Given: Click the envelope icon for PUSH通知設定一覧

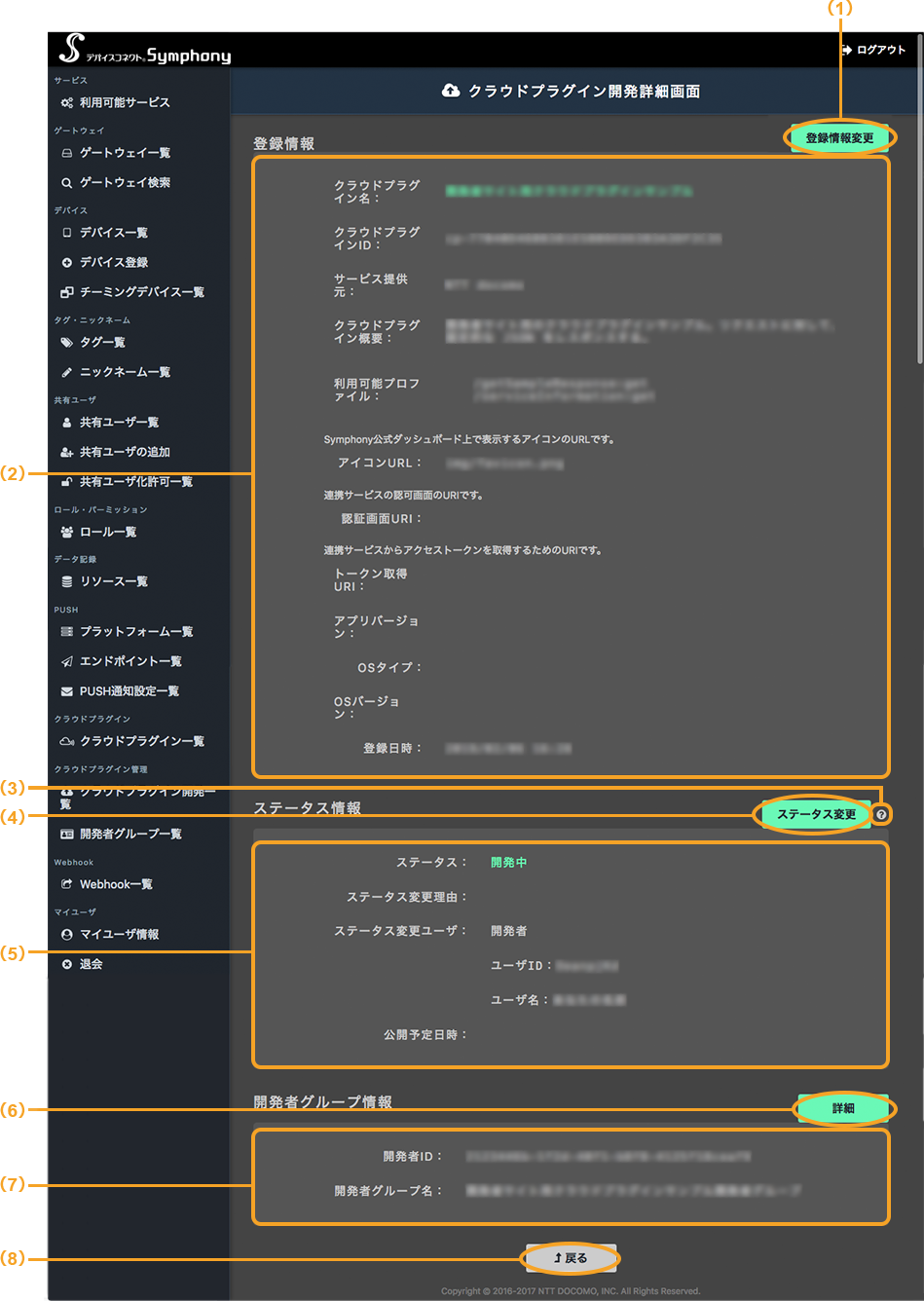Looking at the screenshot, I should coord(66,691).
